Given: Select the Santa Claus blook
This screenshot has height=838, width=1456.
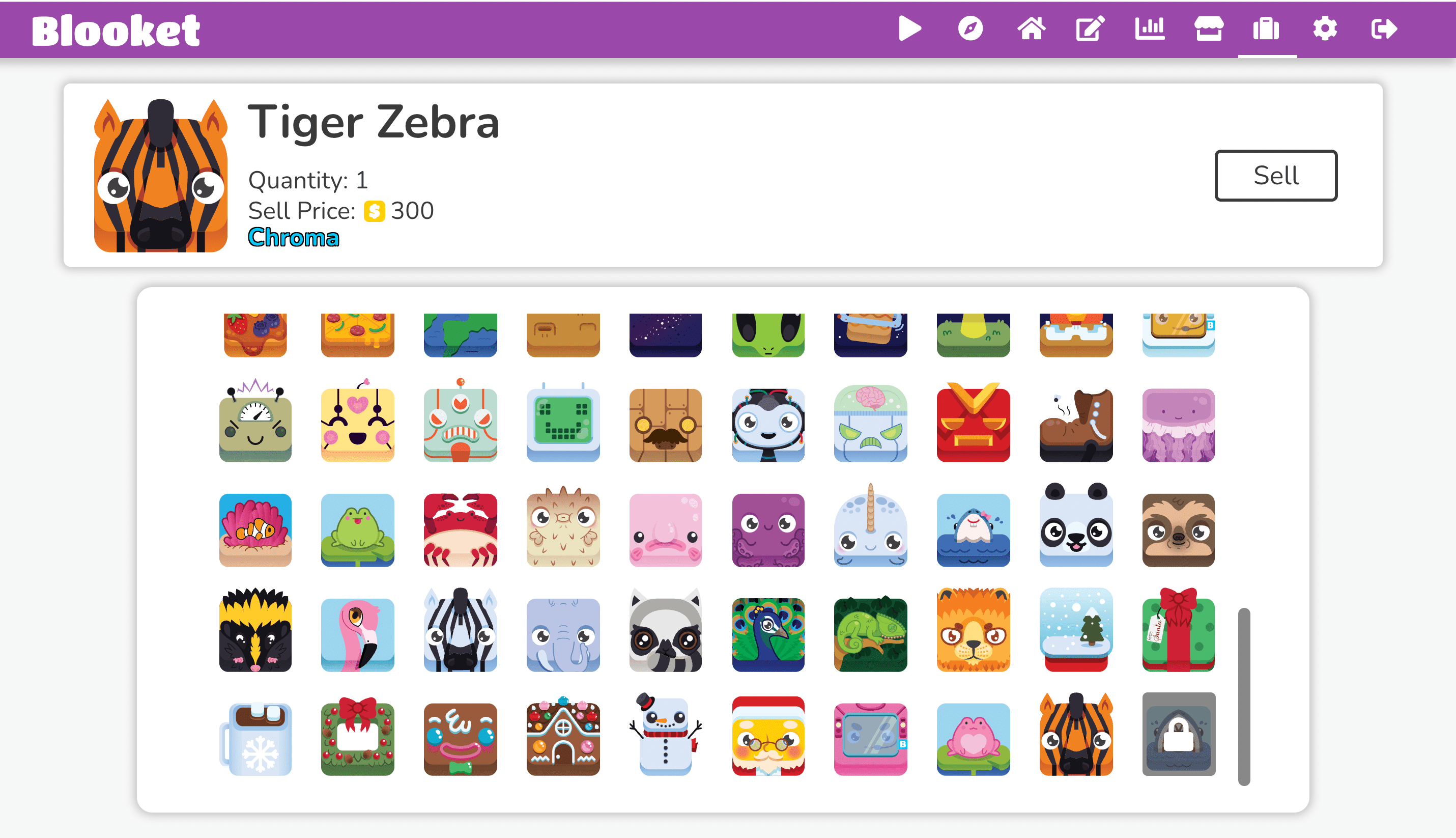Looking at the screenshot, I should 767,736.
